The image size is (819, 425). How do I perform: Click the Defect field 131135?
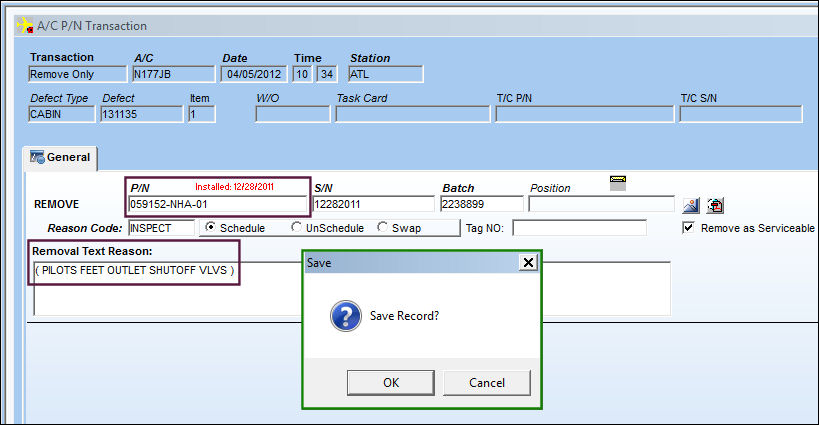pos(142,114)
